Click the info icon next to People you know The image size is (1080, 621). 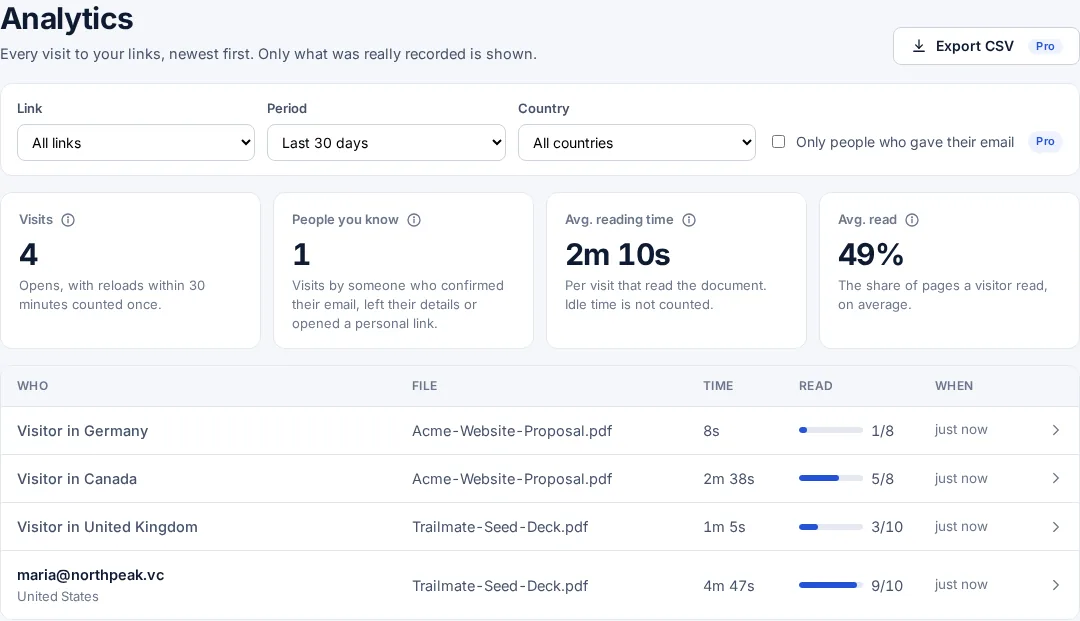414,220
